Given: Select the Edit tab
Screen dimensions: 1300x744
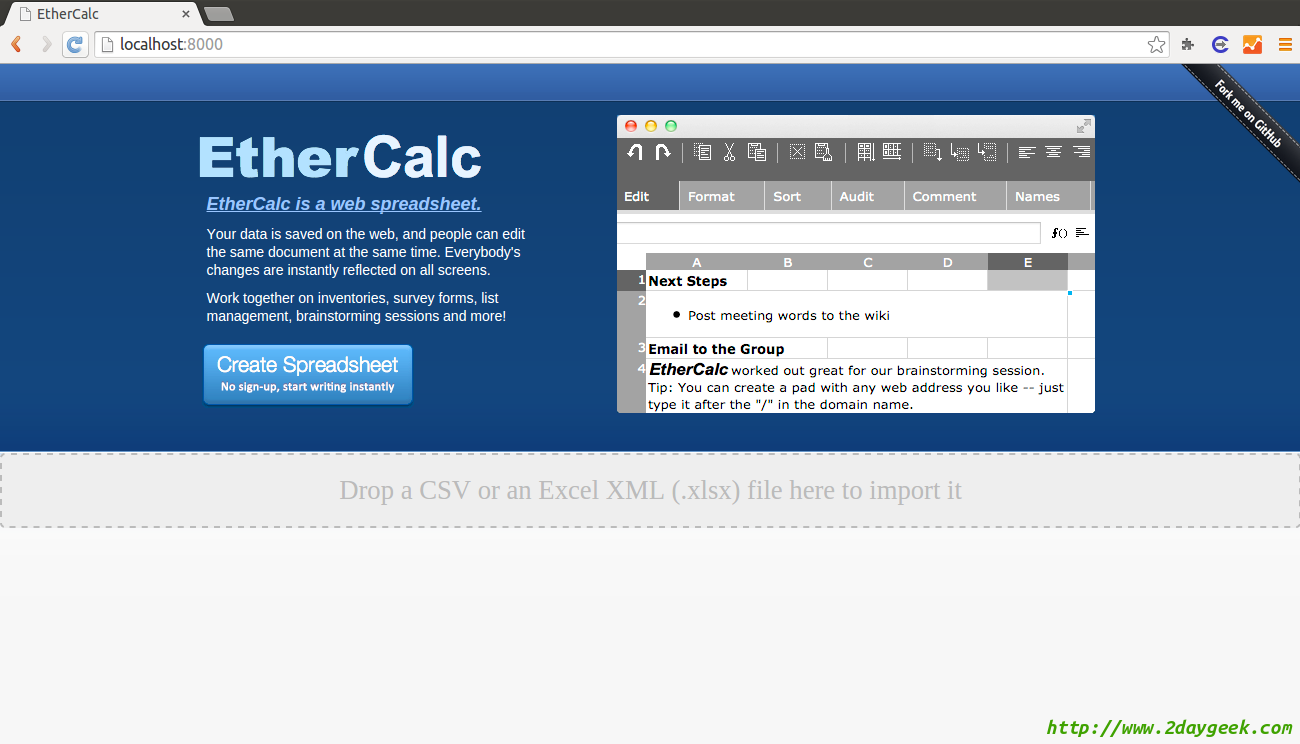Looking at the screenshot, I should click(647, 196).
